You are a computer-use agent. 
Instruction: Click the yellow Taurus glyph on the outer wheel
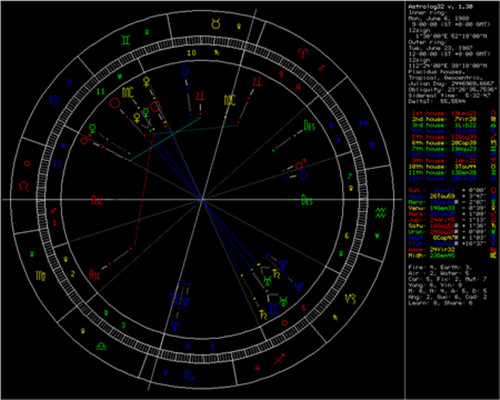[x=216, y=24]
